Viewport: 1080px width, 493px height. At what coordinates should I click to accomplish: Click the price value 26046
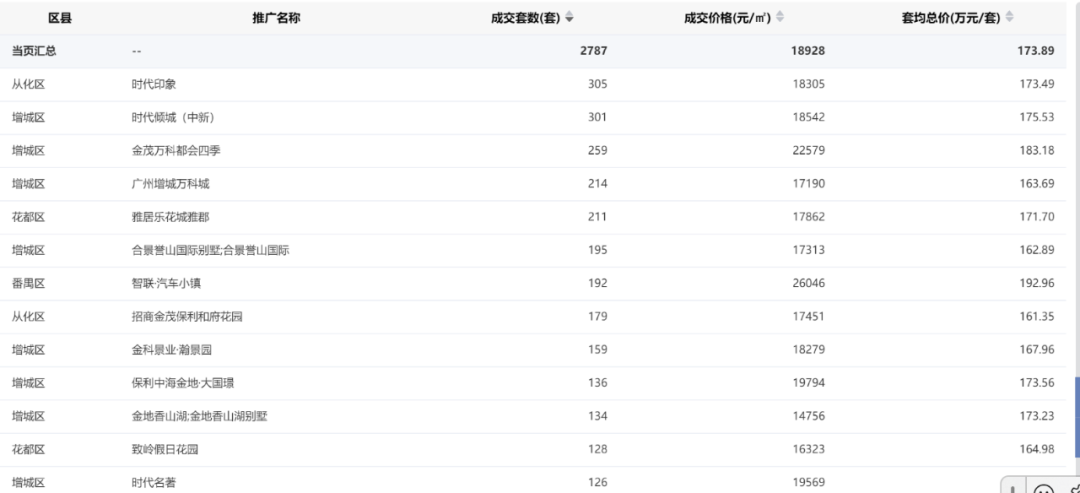[809, 283]
